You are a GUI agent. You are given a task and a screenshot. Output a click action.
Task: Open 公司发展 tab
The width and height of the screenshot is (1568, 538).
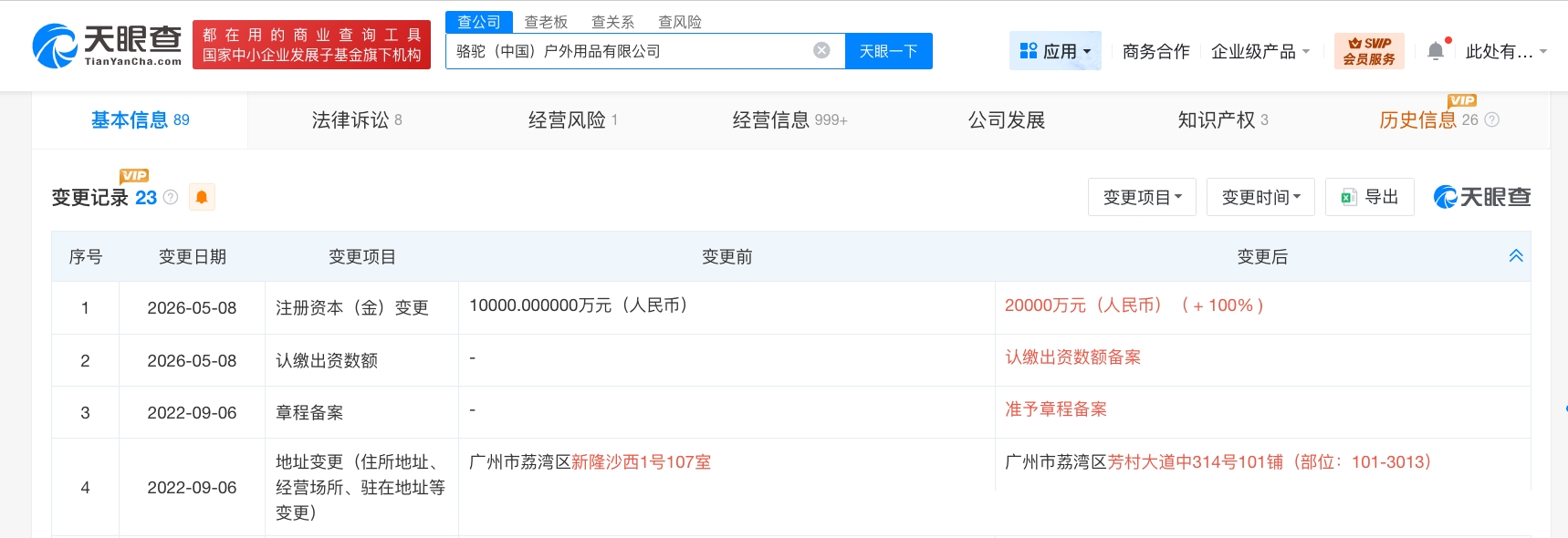coord(1007,119)
